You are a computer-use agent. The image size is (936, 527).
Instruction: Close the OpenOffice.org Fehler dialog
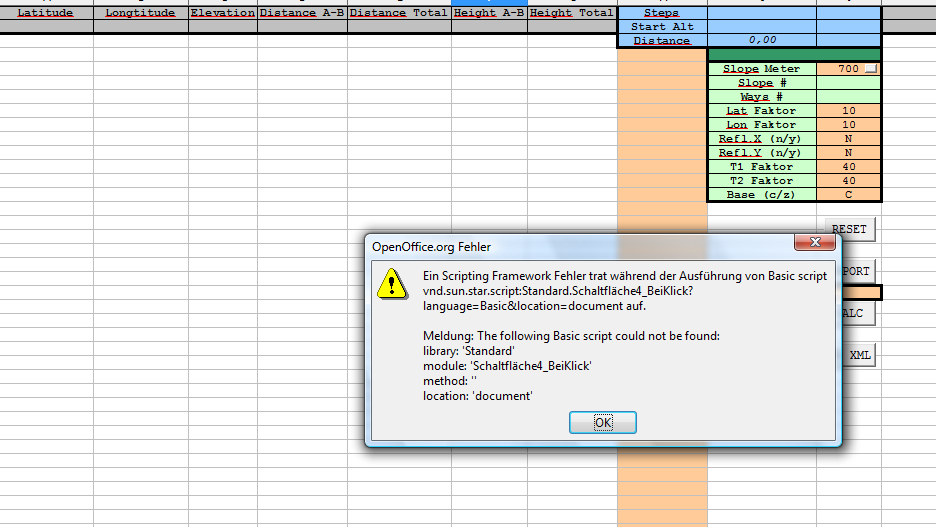point(815,243)
